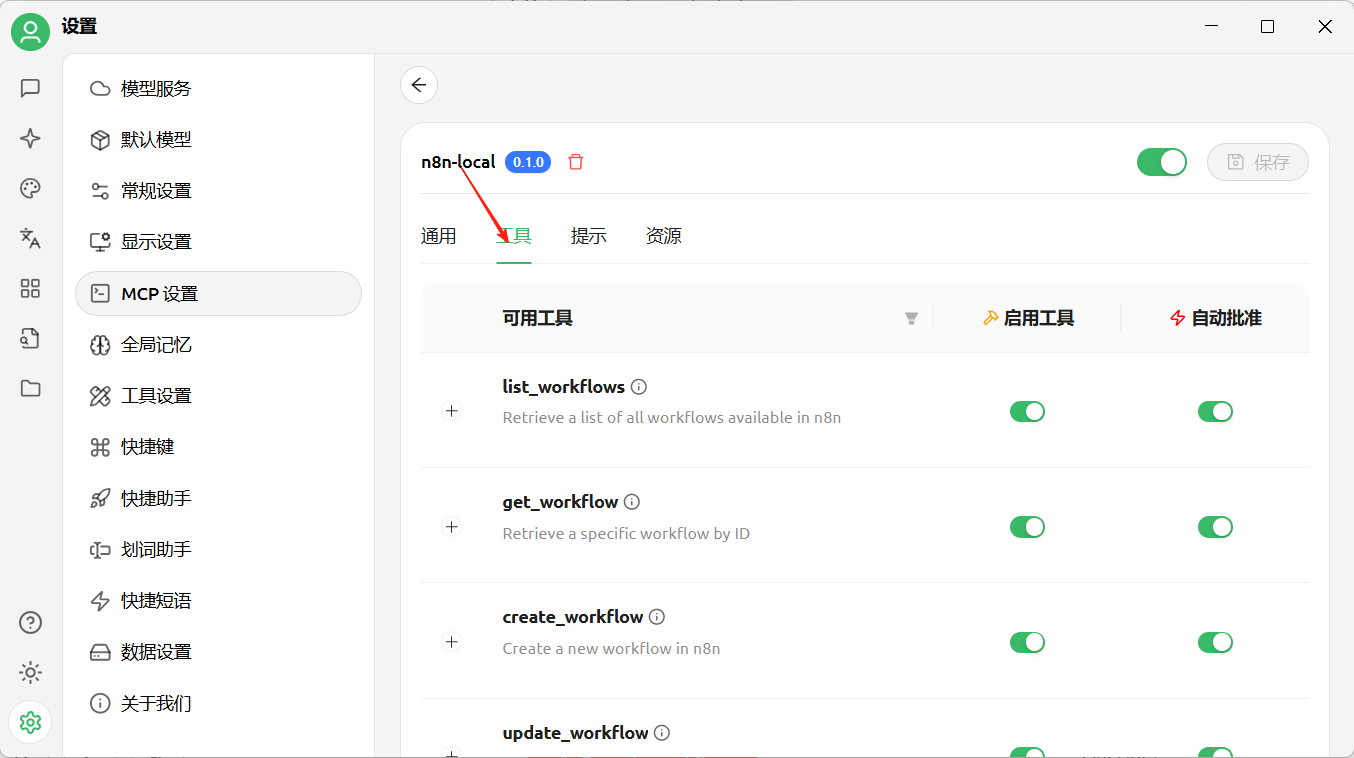Disable create_workflow in 启用工具 column

(x=1027, y=642)
